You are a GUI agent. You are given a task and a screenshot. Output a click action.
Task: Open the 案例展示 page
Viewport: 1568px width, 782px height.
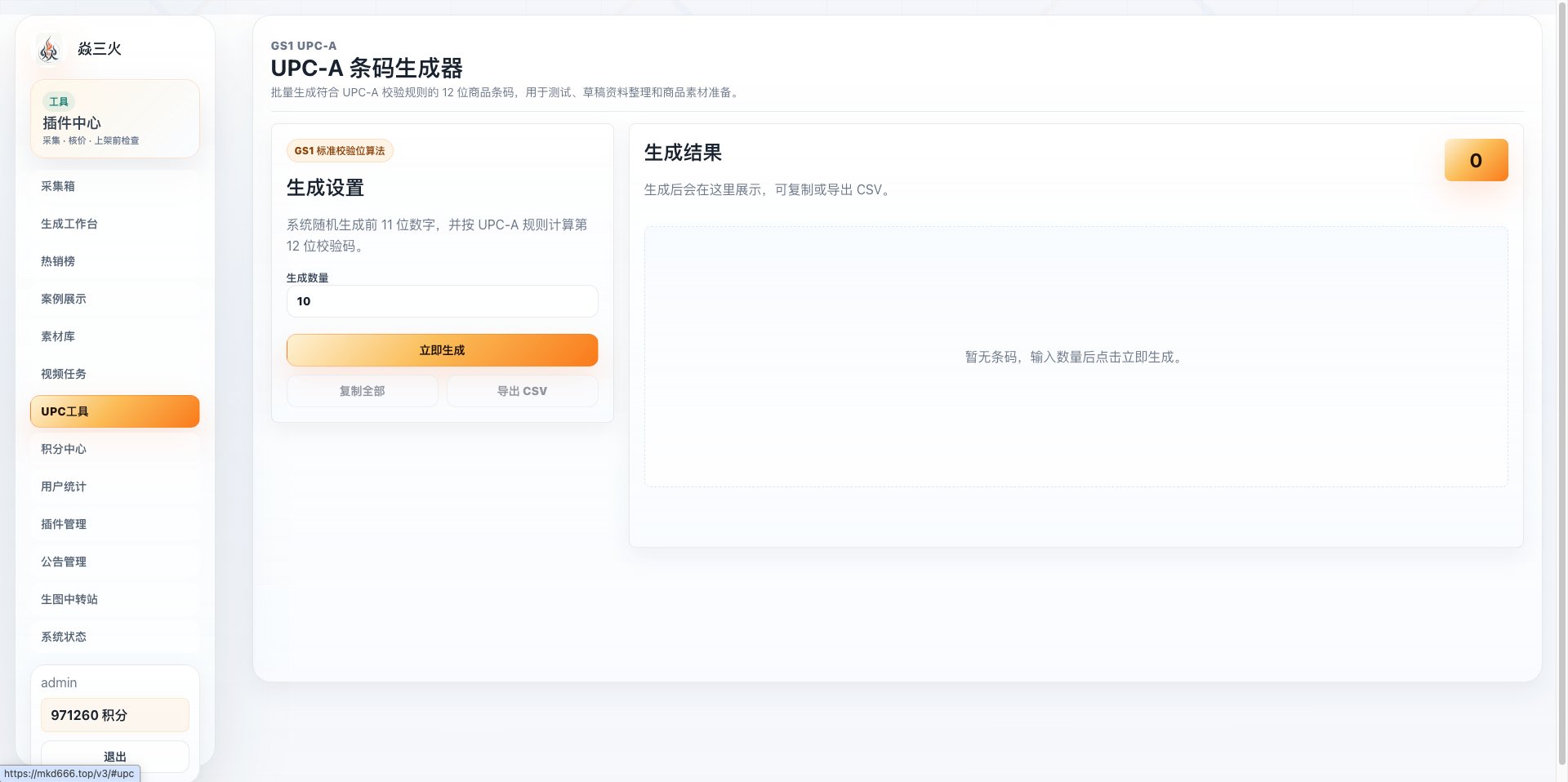[x=115, y=299]
